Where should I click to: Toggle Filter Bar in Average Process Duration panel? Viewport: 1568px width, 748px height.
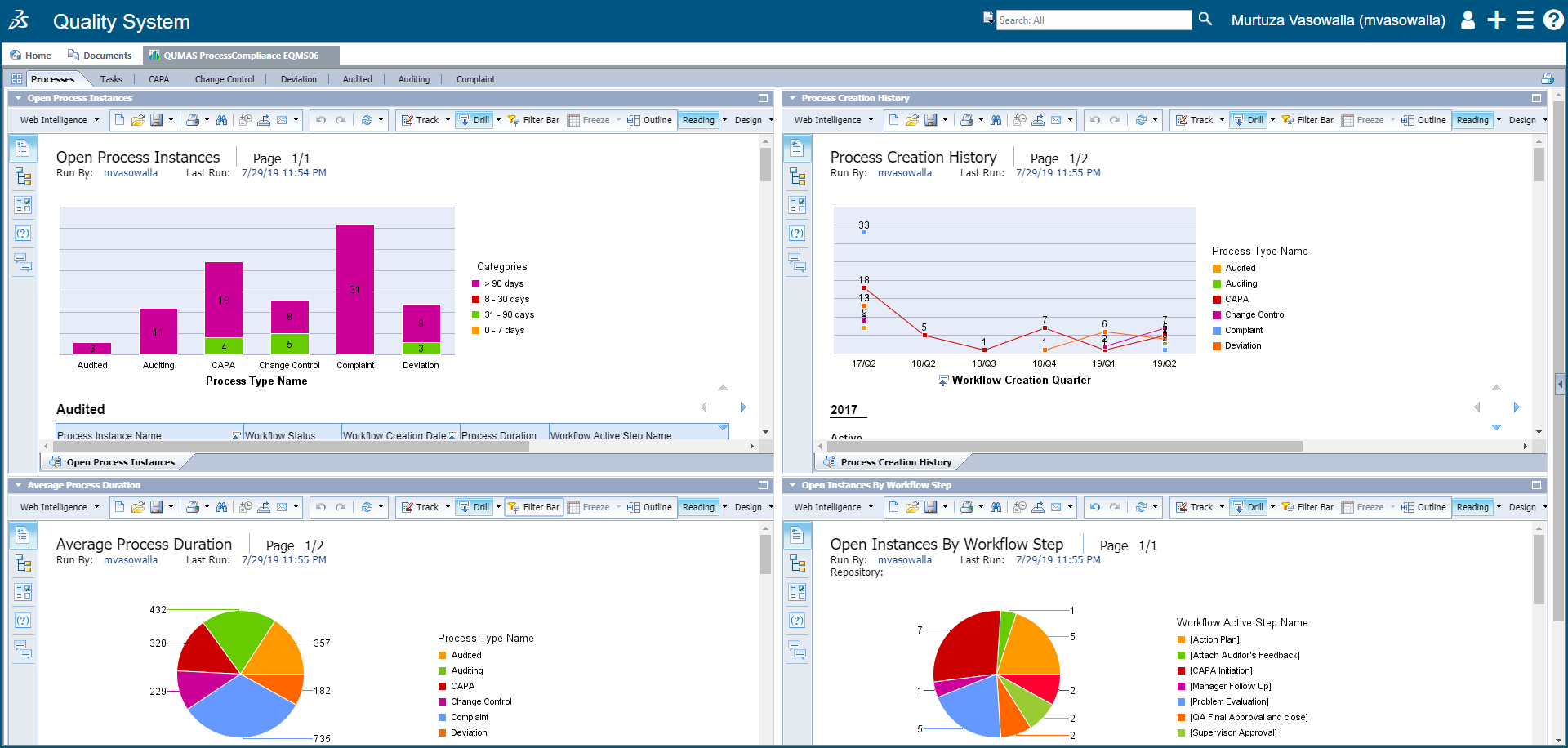point(534,507)
